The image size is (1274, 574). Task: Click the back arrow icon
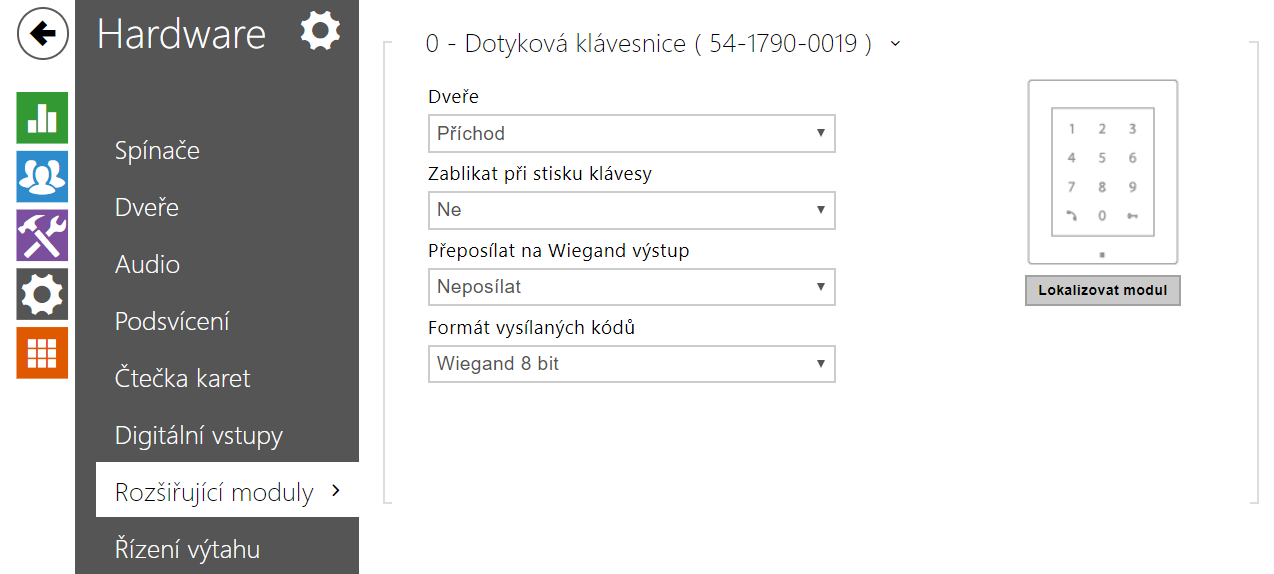pyautogui.click(x=42, y=35)
